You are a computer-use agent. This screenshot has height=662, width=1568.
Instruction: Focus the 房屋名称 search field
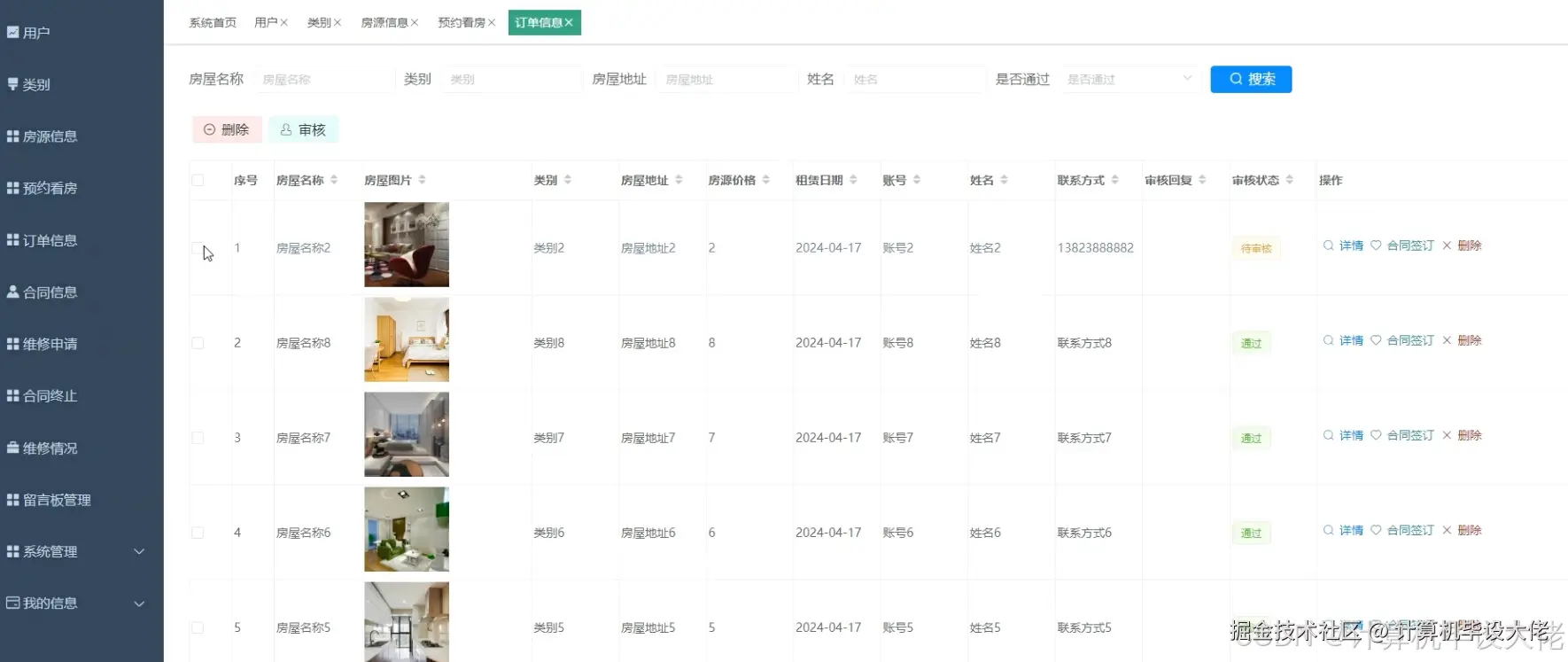click(x=323, y=79)
